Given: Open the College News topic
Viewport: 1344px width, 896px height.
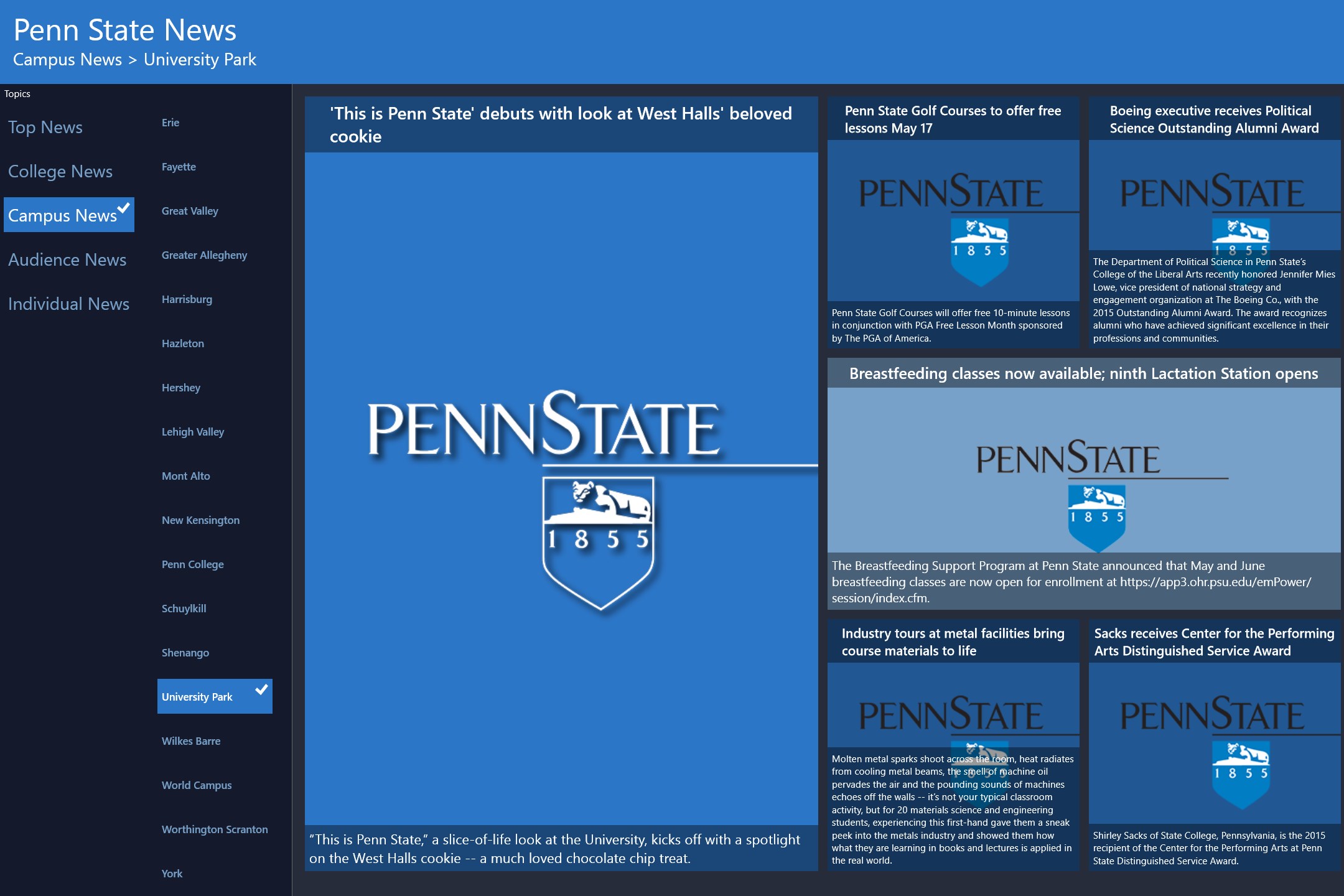Looking at the screenshot, I should point(60,171).
